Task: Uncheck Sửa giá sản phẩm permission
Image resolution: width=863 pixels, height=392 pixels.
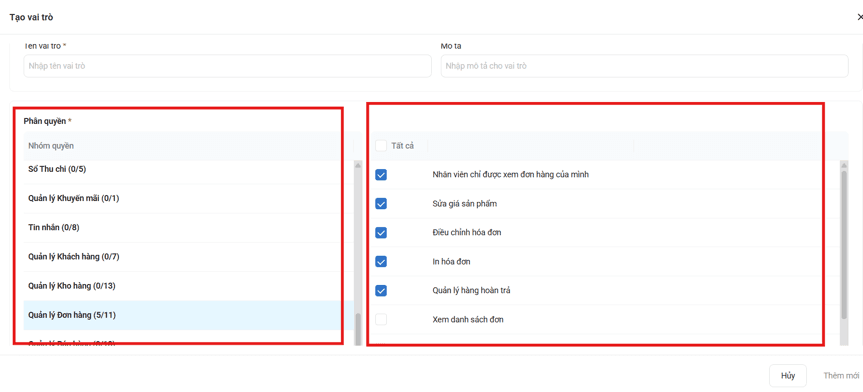Action: click(x=381, y=204)
